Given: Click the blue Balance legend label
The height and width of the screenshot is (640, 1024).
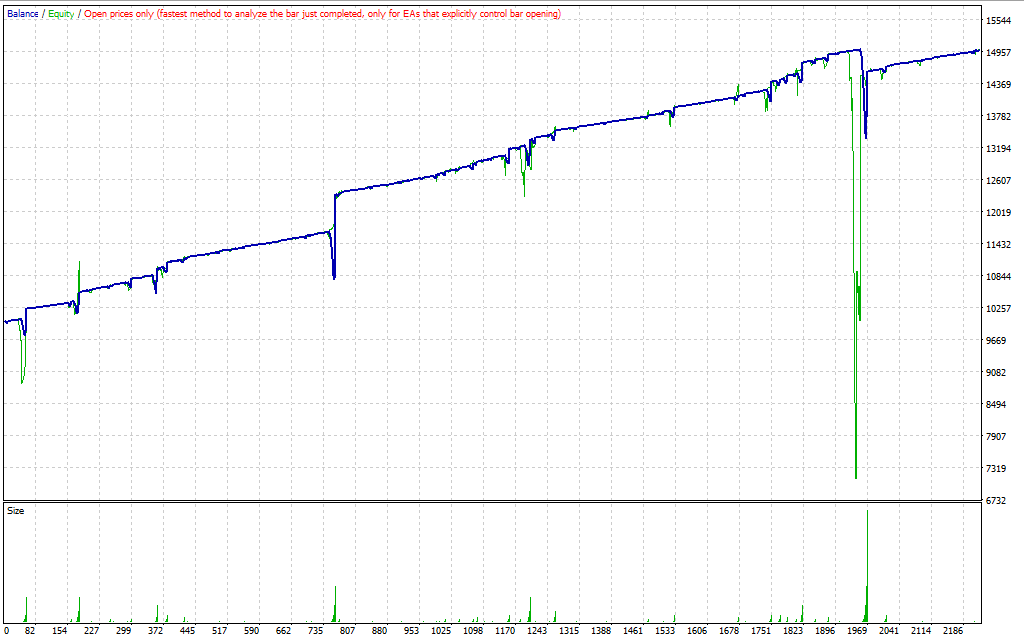Looking at the screenshot, I should 22,14.
